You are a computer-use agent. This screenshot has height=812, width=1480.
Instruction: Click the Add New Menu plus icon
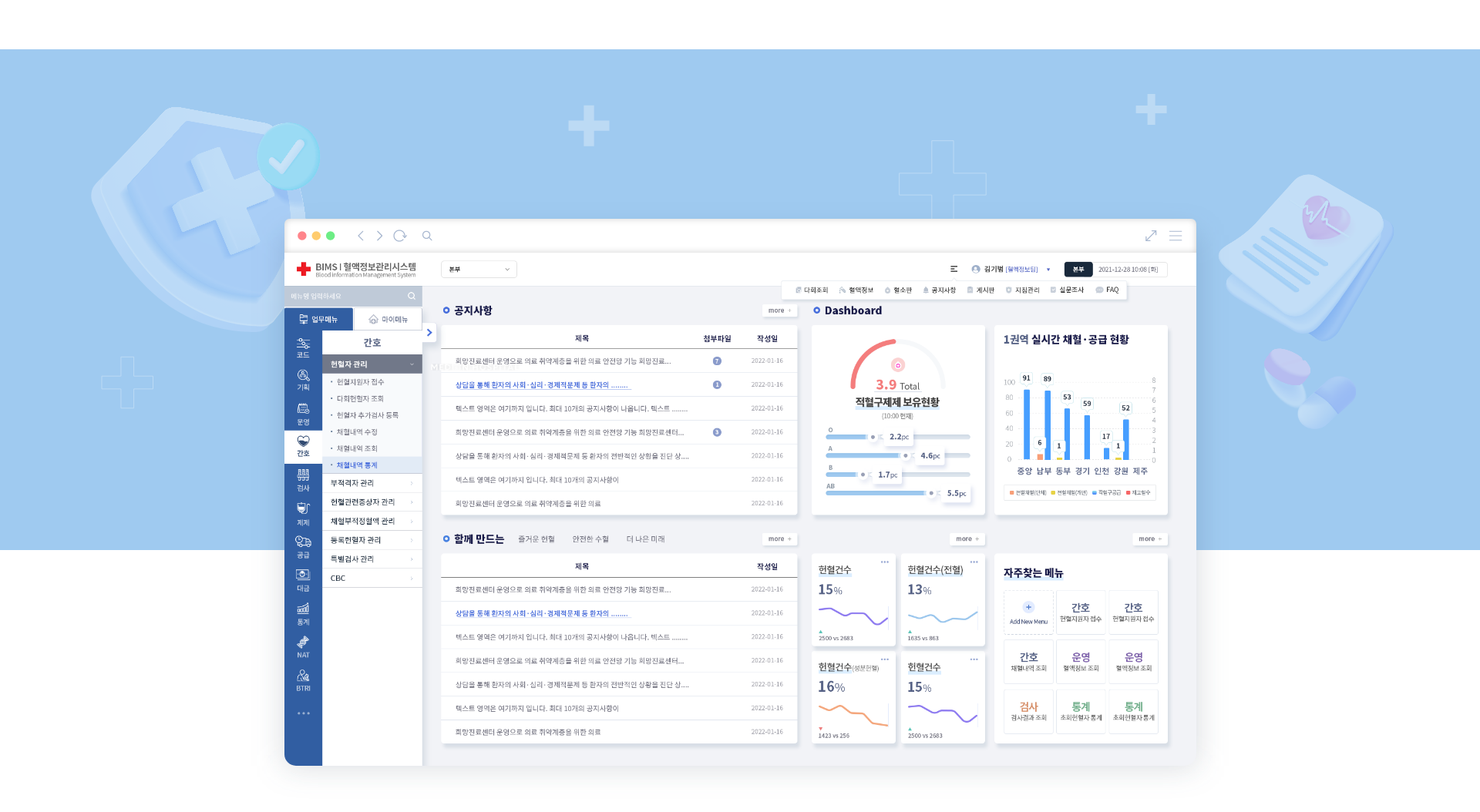click(x=1028, y=607)
